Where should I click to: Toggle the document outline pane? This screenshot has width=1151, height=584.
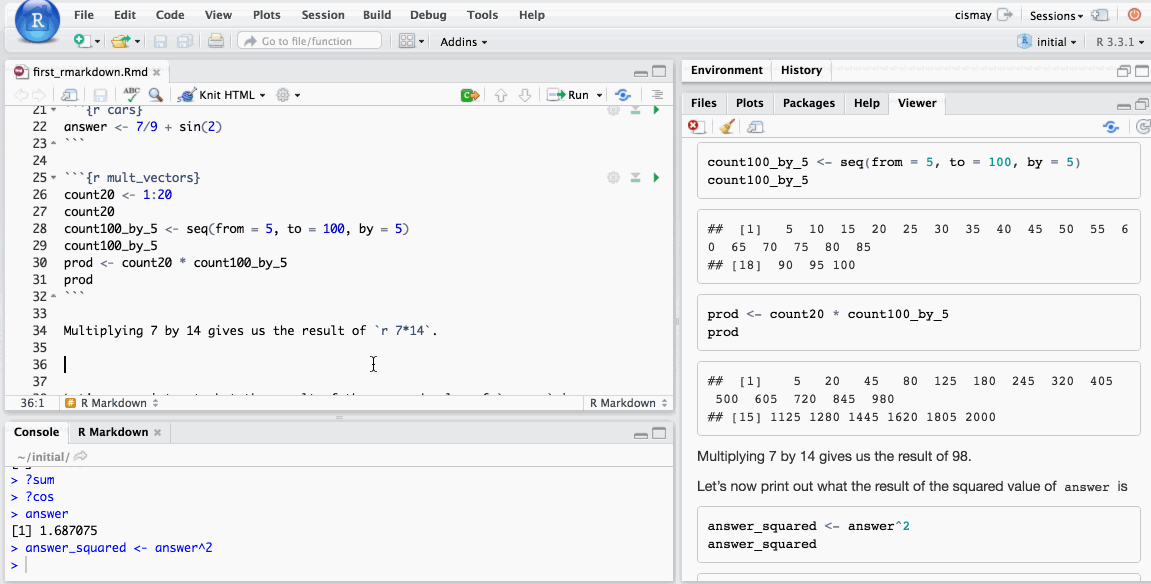[x=657, y=95]
